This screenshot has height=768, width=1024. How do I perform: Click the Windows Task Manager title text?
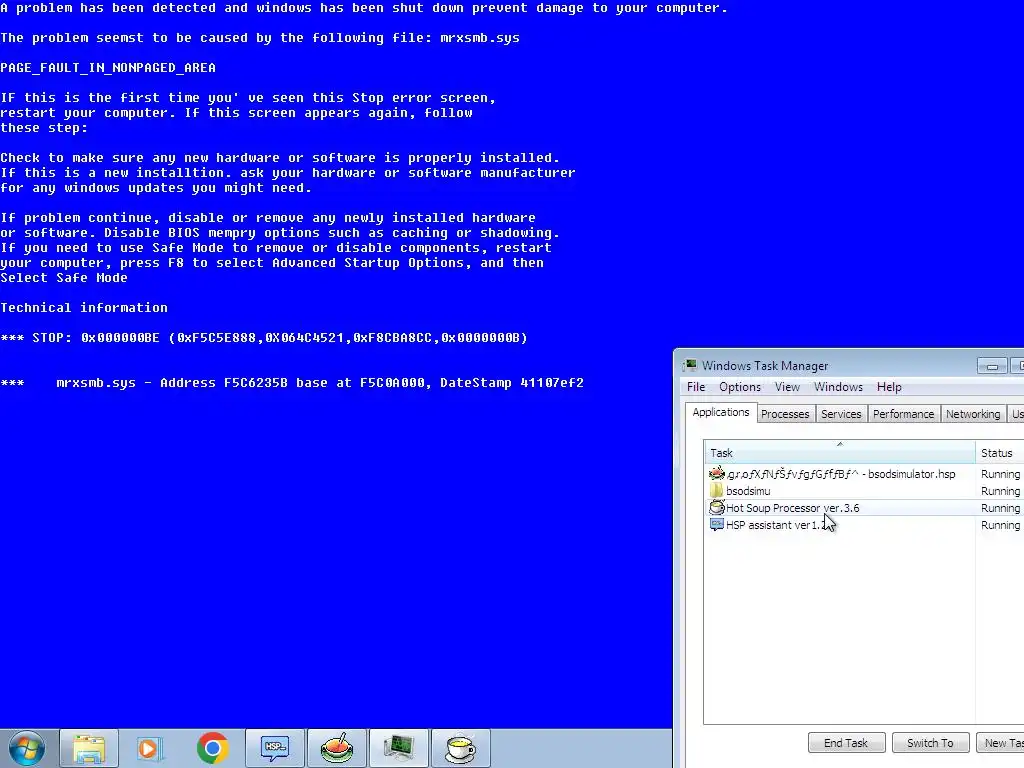pyautogui.click(x=765, y=366)
